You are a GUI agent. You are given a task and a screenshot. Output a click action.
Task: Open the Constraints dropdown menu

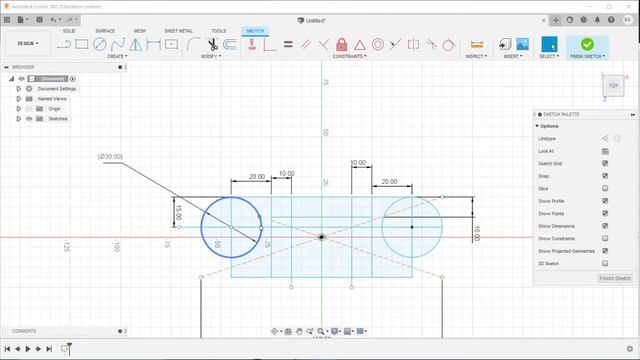[x=349, y=56]
